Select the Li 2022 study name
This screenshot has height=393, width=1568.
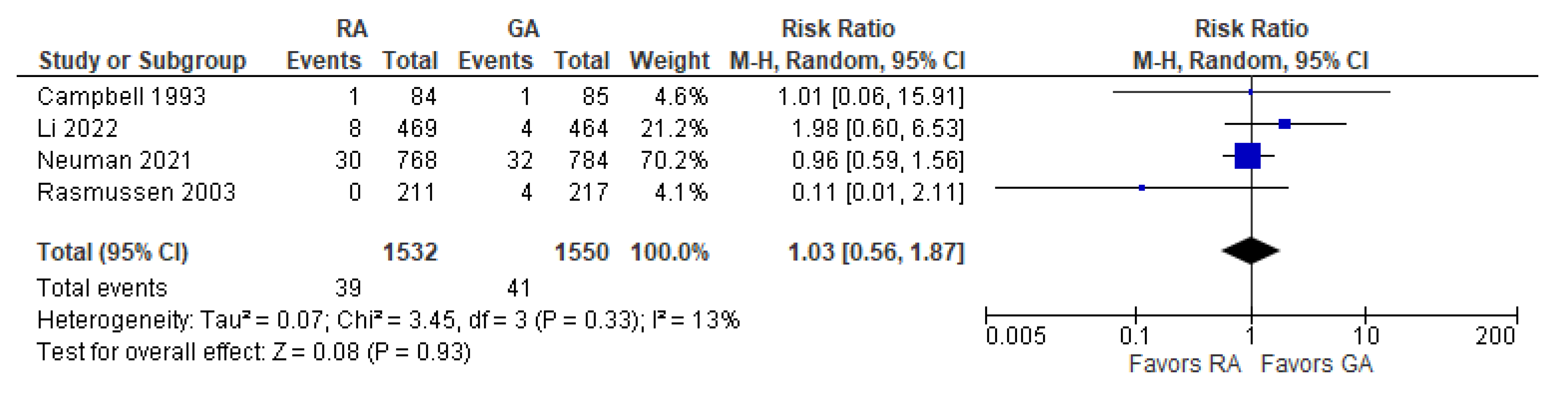(77, 129)
